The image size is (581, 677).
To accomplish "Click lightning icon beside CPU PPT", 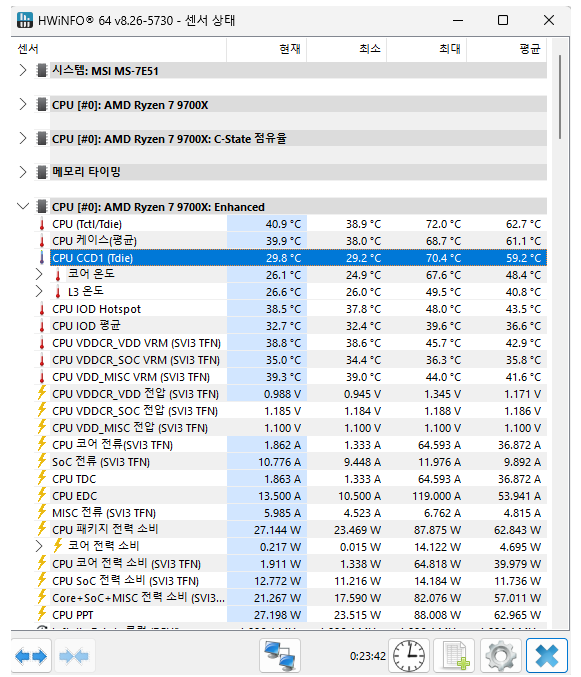I will [x=42, y=614].
